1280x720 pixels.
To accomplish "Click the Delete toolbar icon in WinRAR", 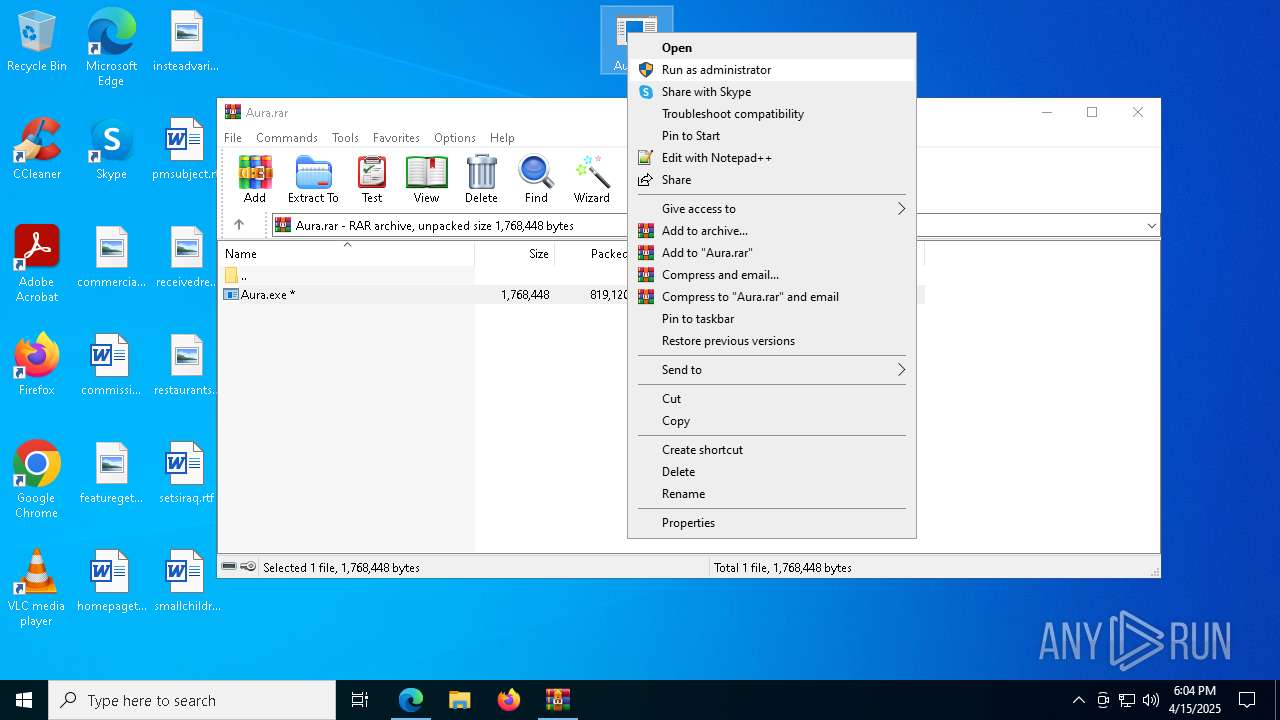I will pos(481,180).
